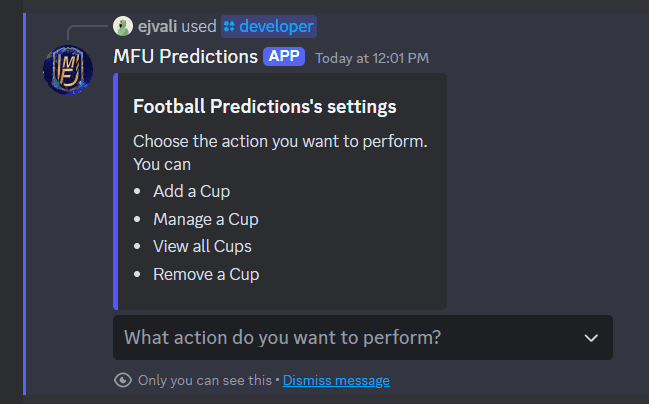Click the 'Manage a Cup' list entry
The image size is (649, 404).
[x=205, y=219]
